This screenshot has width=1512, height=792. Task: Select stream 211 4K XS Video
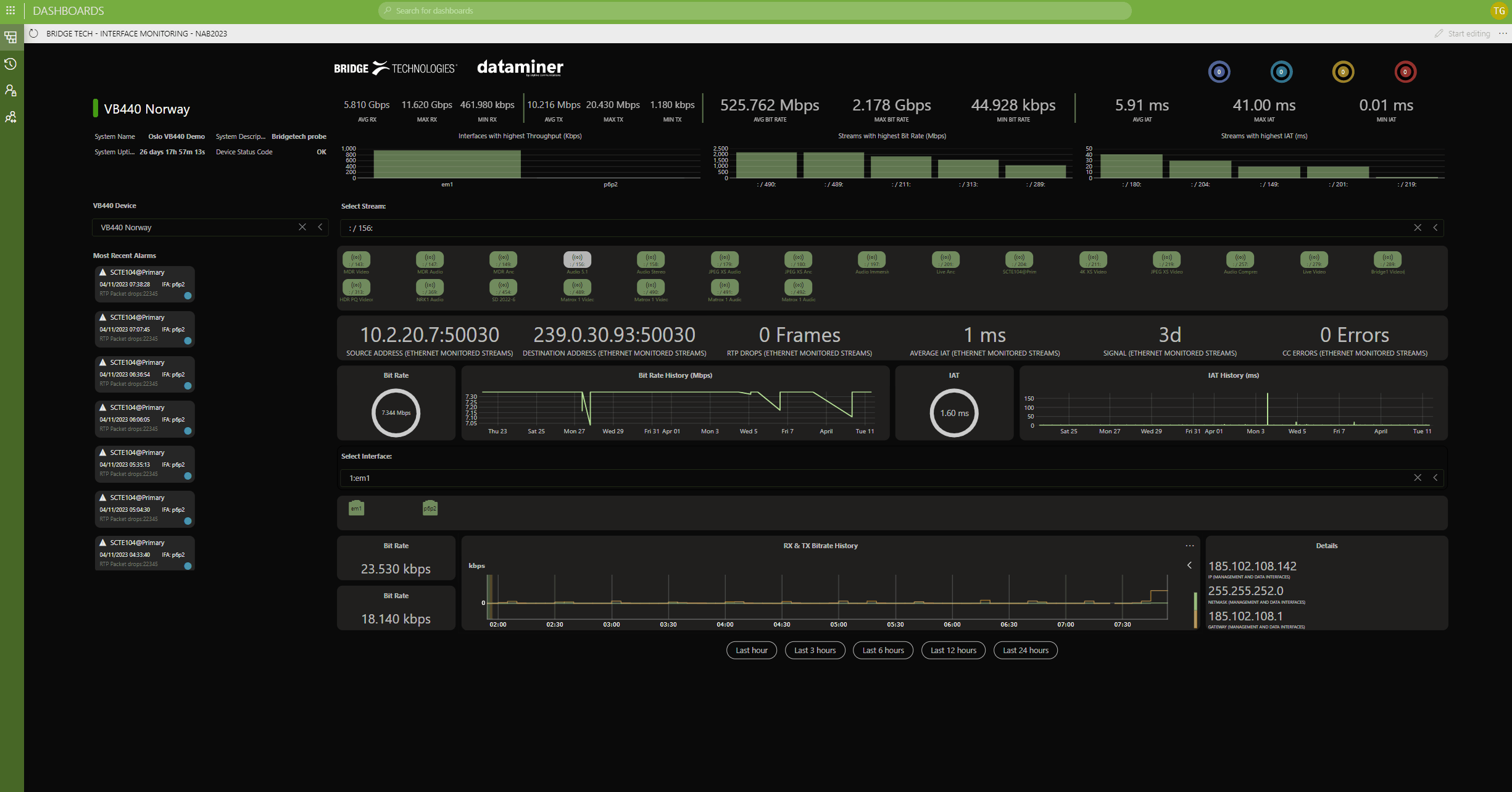(1093, 260)
